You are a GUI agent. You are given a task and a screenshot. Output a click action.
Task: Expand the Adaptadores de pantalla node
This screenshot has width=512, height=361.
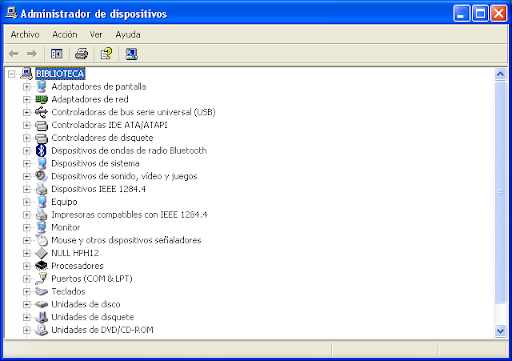[x=26, y=87]
